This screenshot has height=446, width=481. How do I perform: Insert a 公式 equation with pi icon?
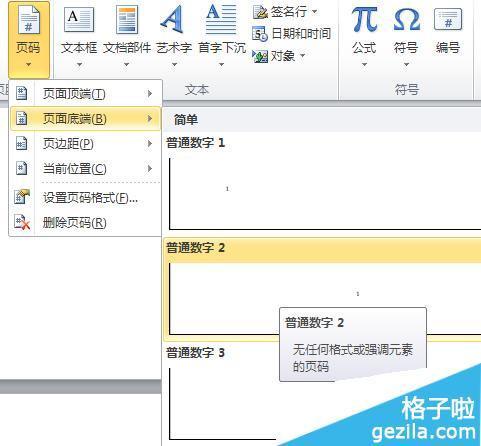[364, 20]
